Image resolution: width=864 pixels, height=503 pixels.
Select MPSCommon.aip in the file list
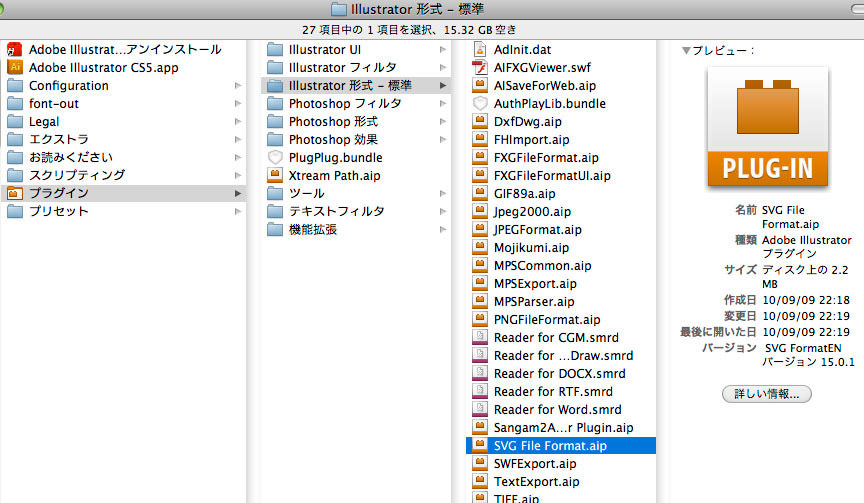click(x=561, y=266)
